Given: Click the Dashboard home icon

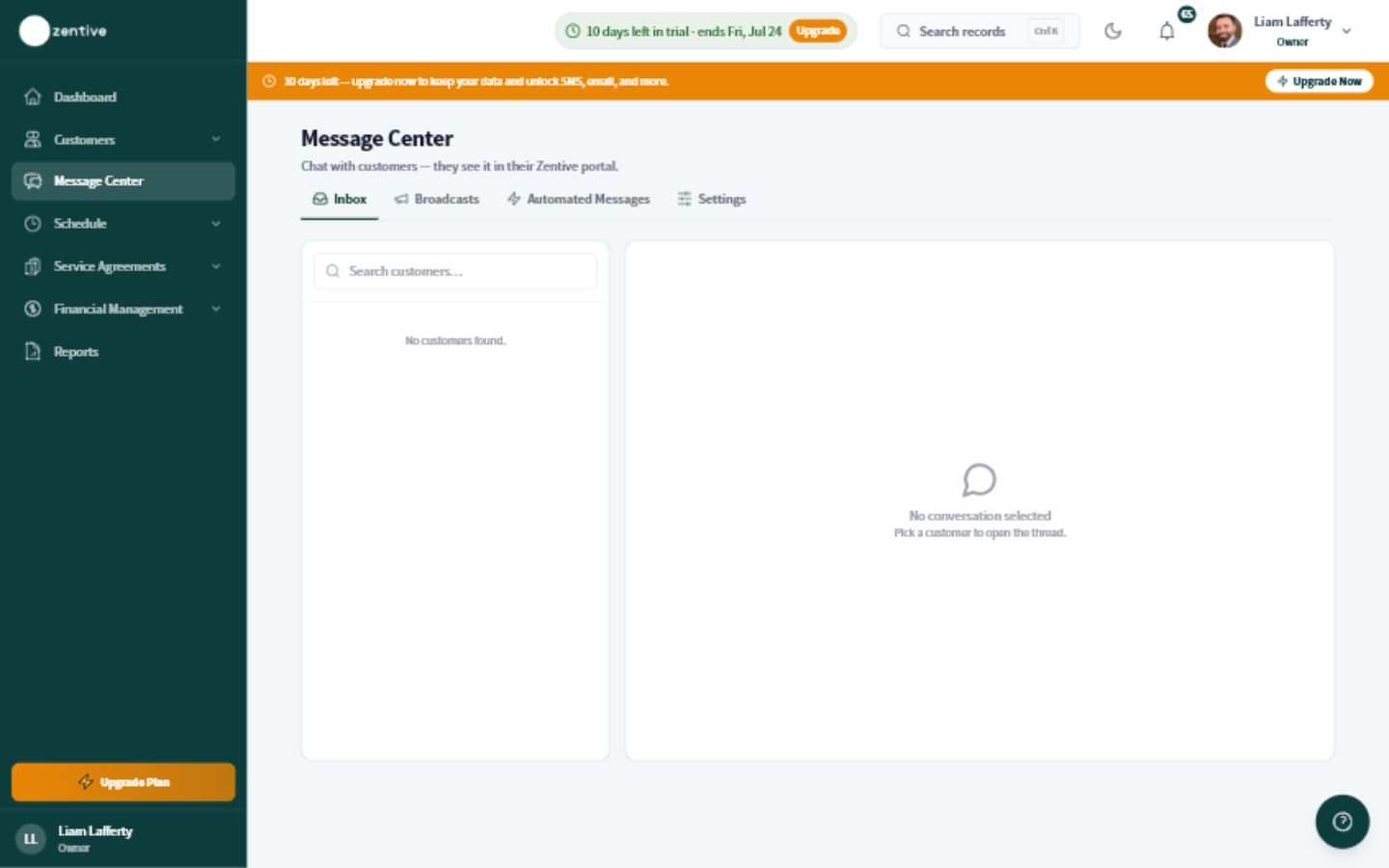Looking at the screenshot, I should (33, 96).
